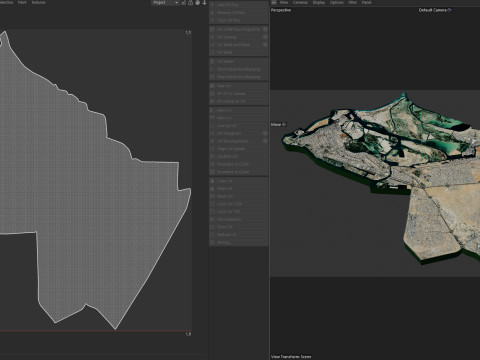Paste UV from the command list
480x360 pixels.
tap(239, 189)
